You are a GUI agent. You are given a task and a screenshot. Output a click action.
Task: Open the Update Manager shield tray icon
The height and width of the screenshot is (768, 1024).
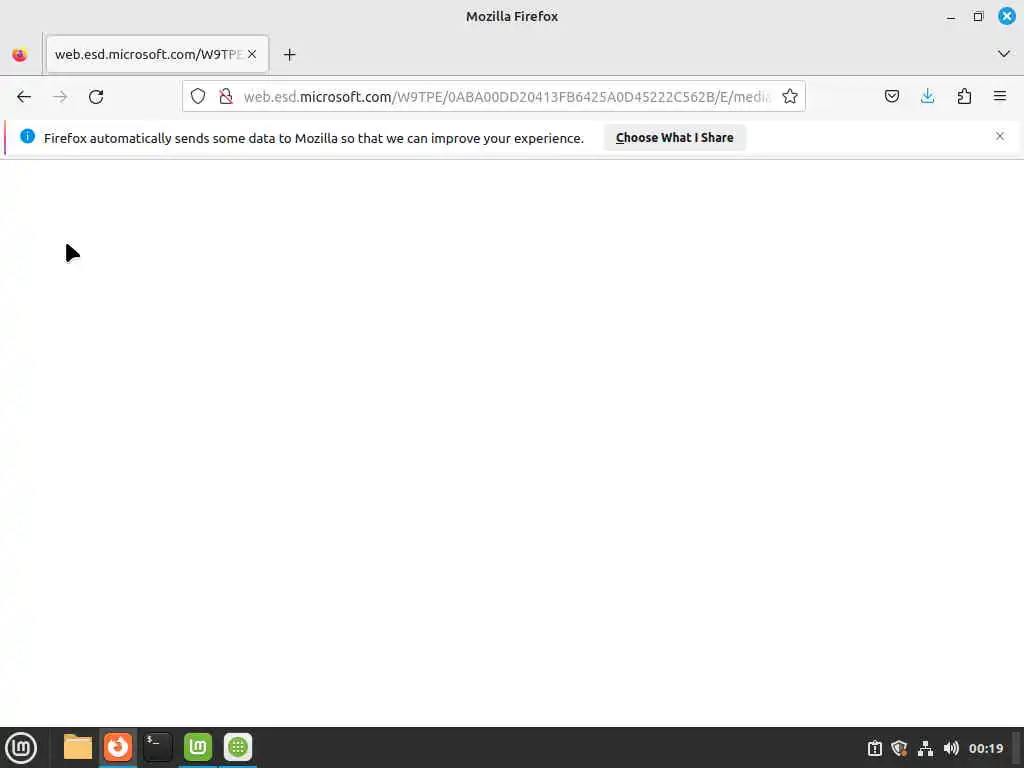point(899,748)
